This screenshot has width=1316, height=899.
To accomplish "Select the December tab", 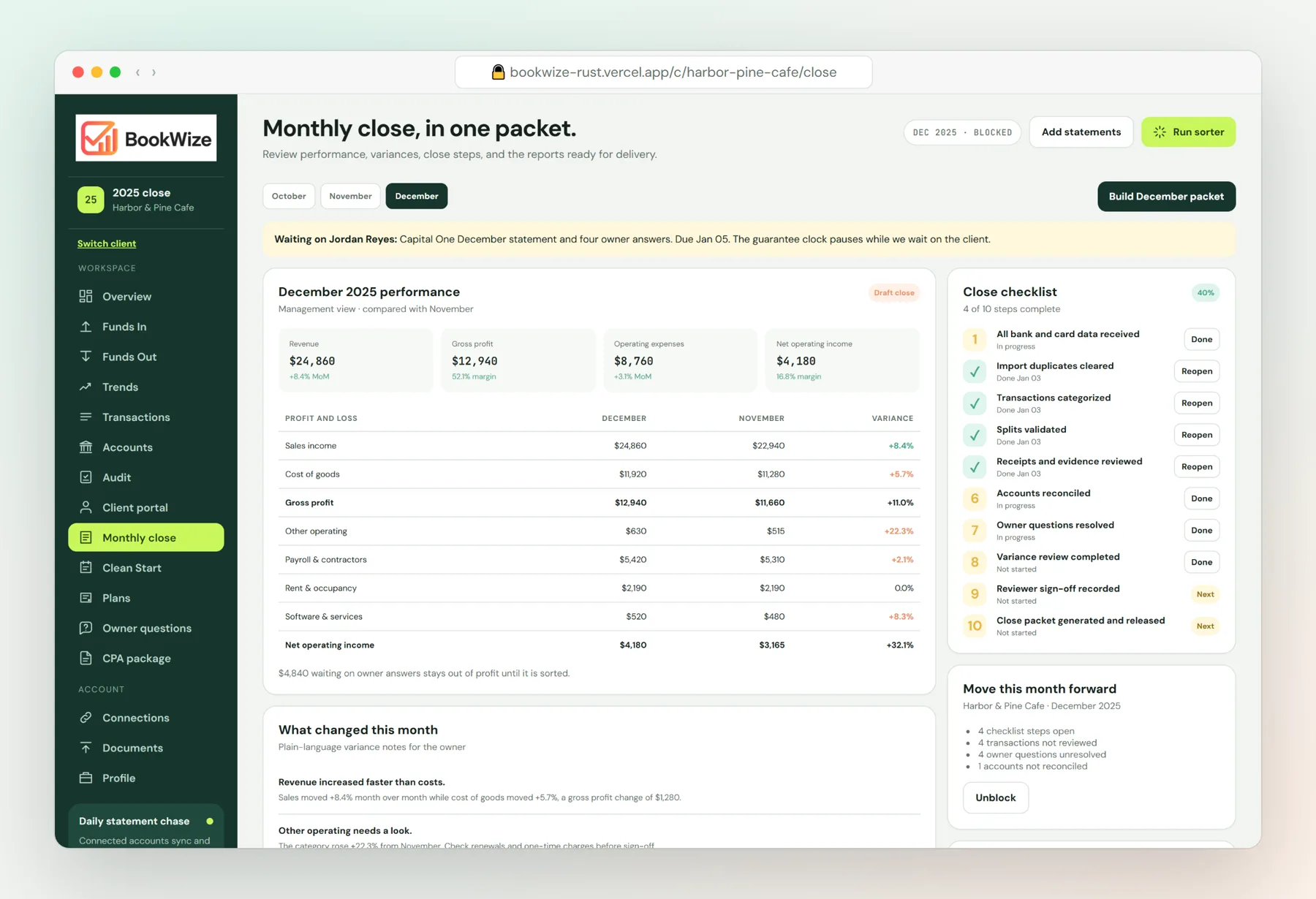I will coord(417,196).
